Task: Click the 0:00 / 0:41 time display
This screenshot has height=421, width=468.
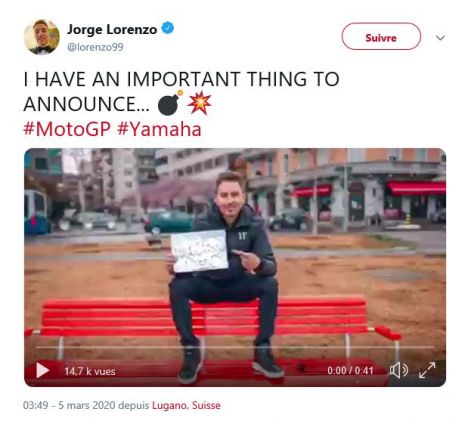Action: [x=350, y=370]
